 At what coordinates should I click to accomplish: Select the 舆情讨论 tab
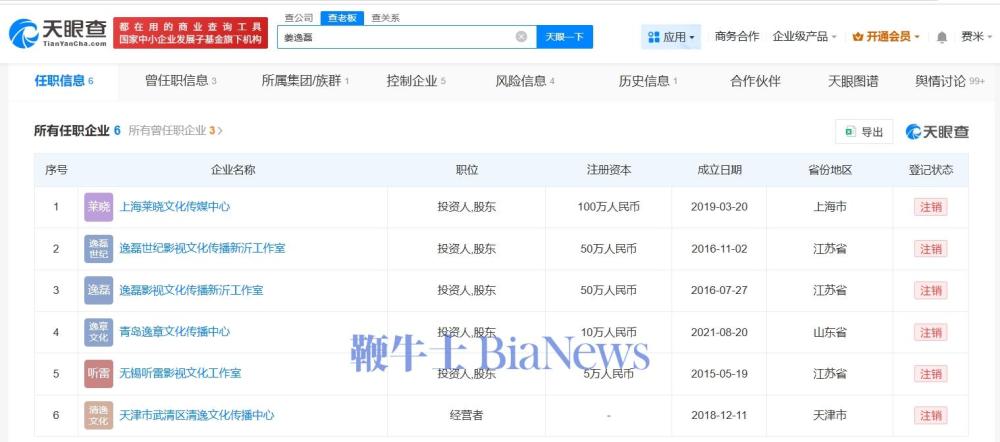[950, 81]
